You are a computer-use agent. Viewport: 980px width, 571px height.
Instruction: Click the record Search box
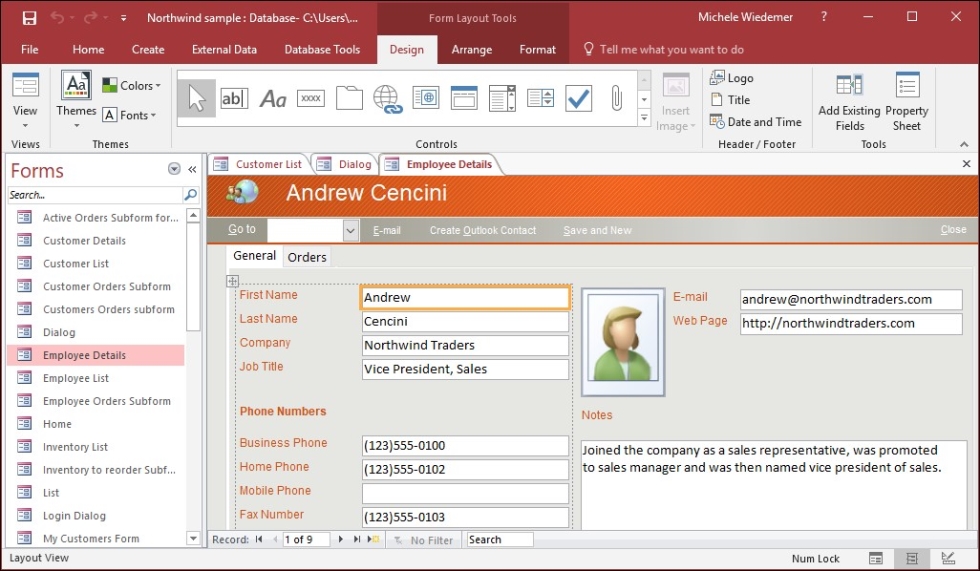pos(500,540)
